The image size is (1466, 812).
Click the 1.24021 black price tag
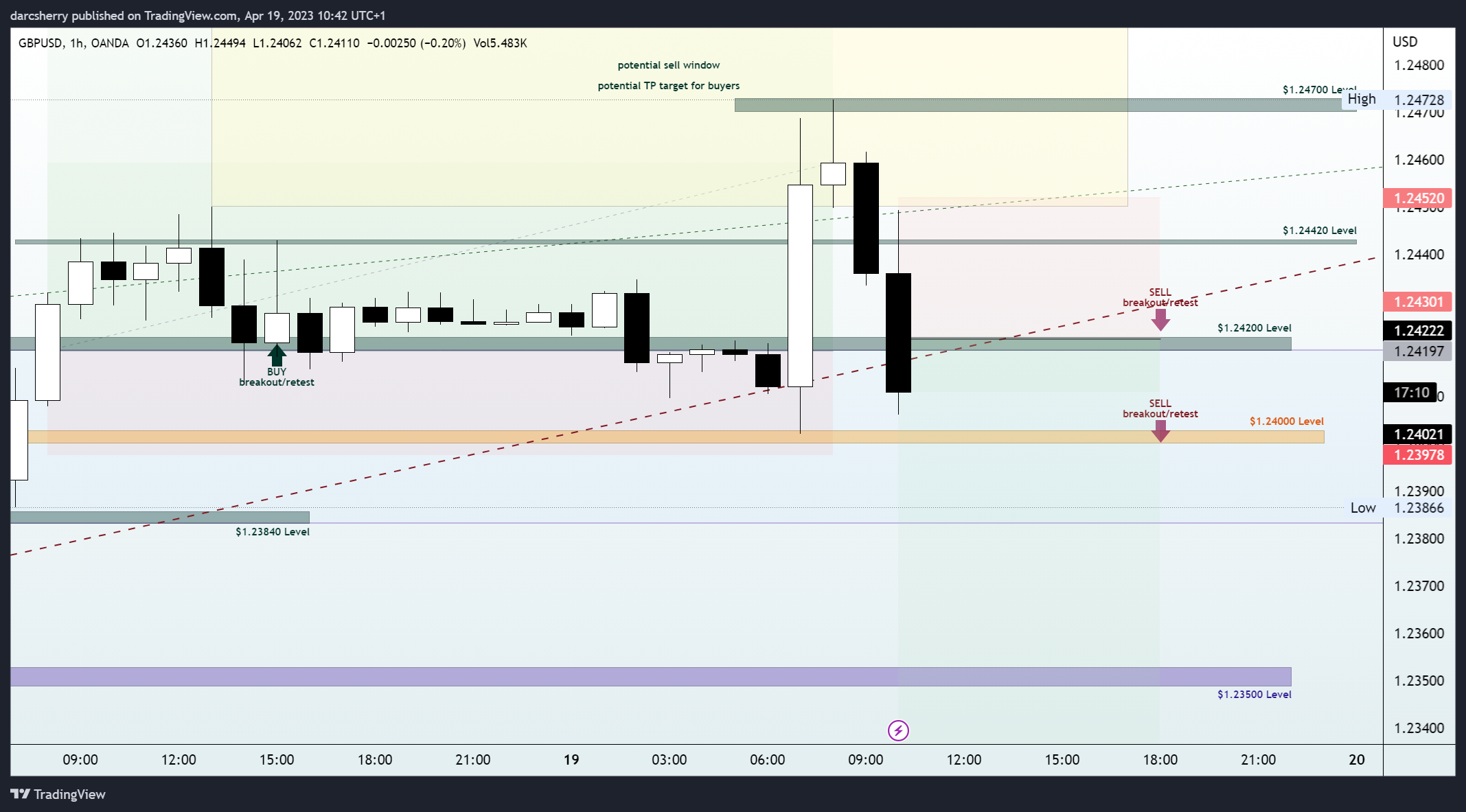(x=1418, y=434)
